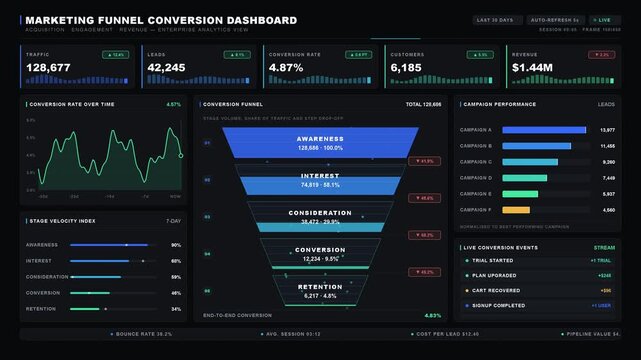The height and width of the screenshot is (360, 641).
Task: Click stage number 01 beside Awareness
Action: [207, 143]
